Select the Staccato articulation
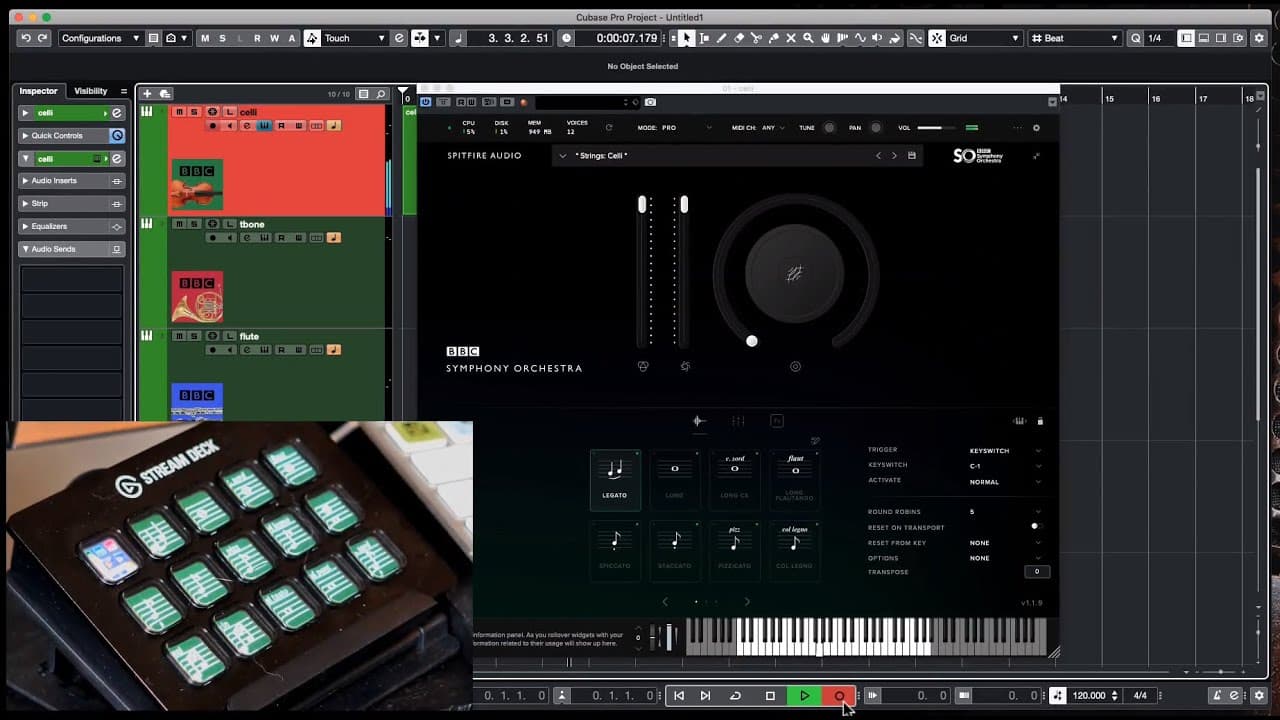1280x720 pixels. pos(675,550)
